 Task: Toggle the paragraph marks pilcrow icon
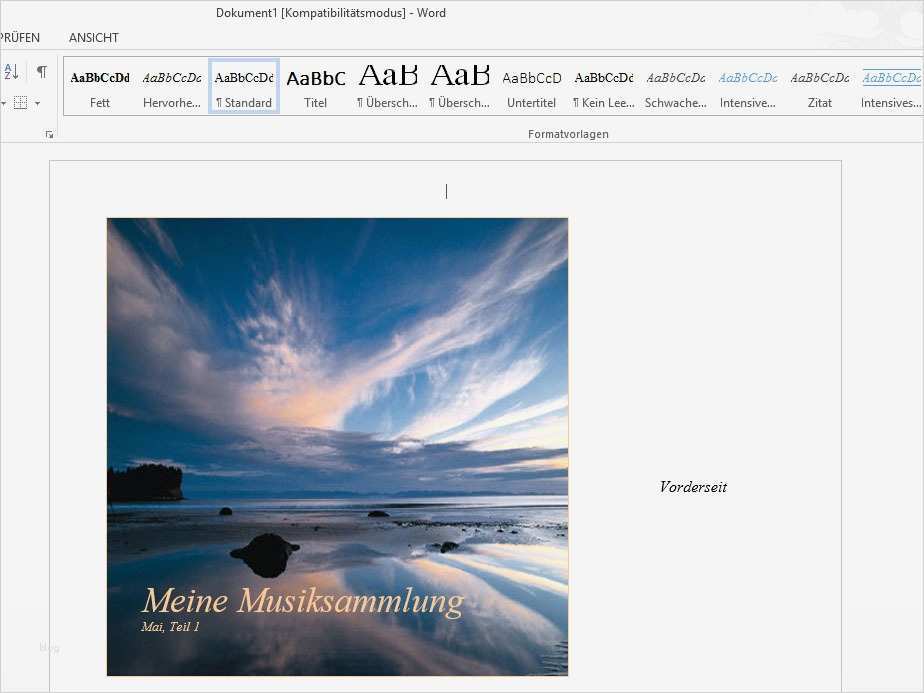(42, 71)
